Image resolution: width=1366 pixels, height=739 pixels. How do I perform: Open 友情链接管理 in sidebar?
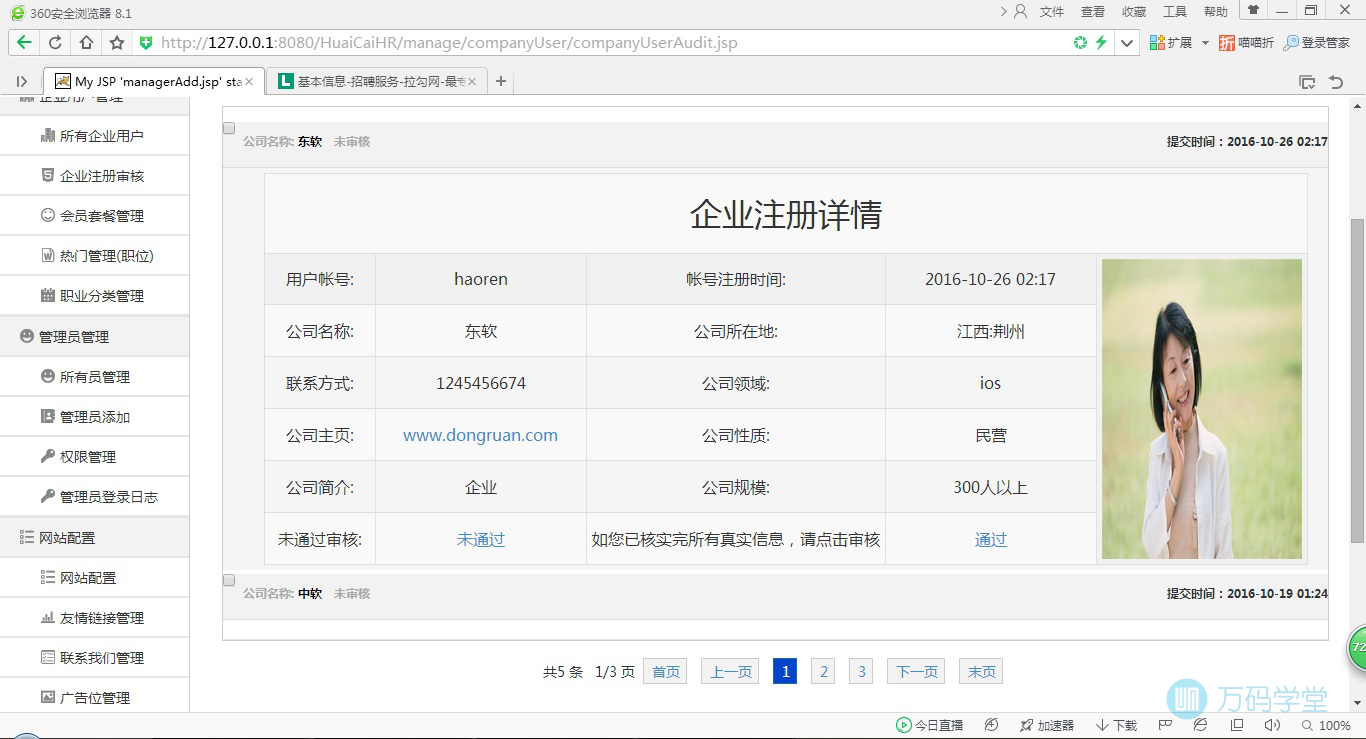(x=95, y=618)
